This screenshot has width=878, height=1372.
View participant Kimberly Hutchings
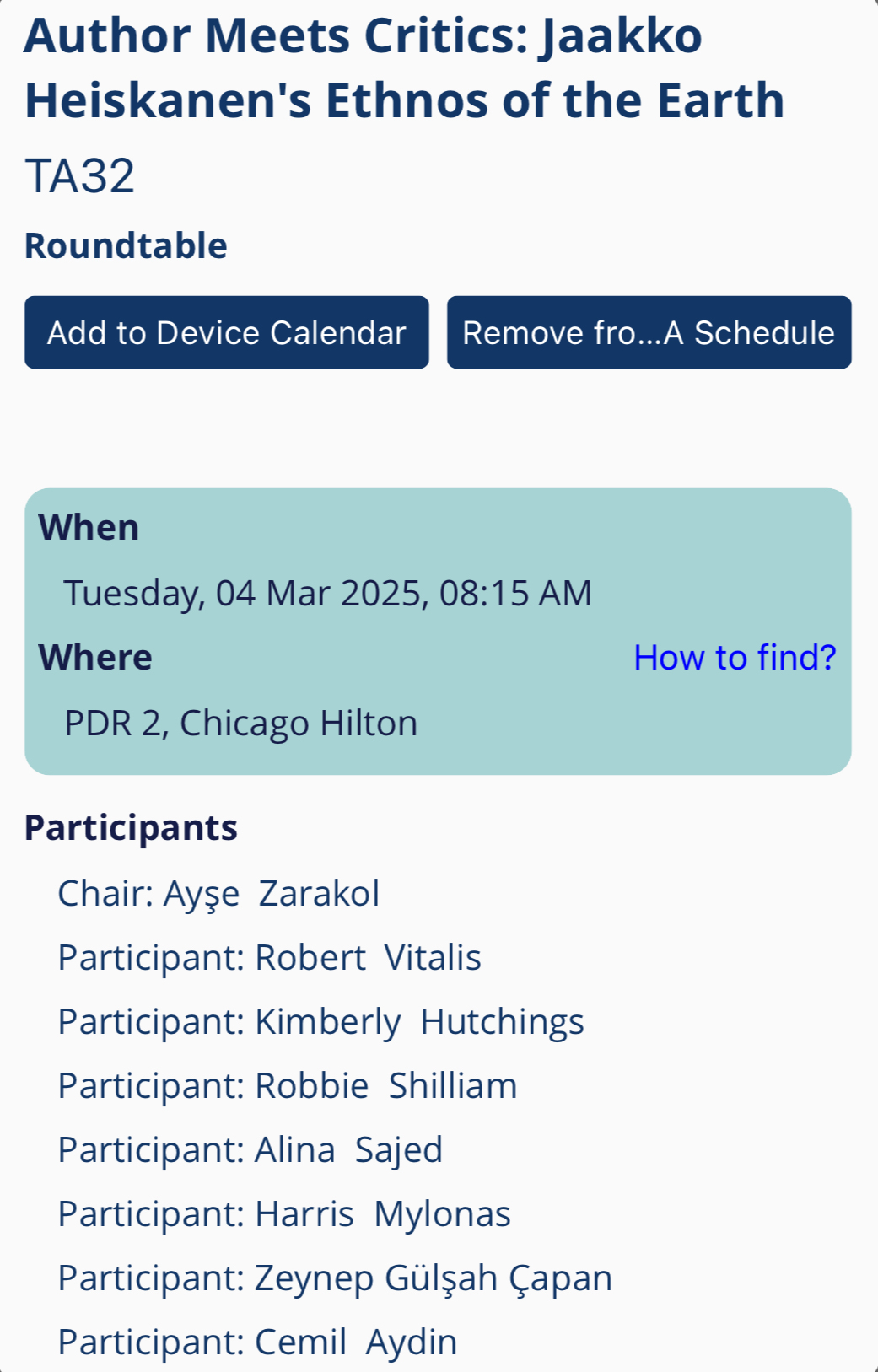(x=320, y=1021)
